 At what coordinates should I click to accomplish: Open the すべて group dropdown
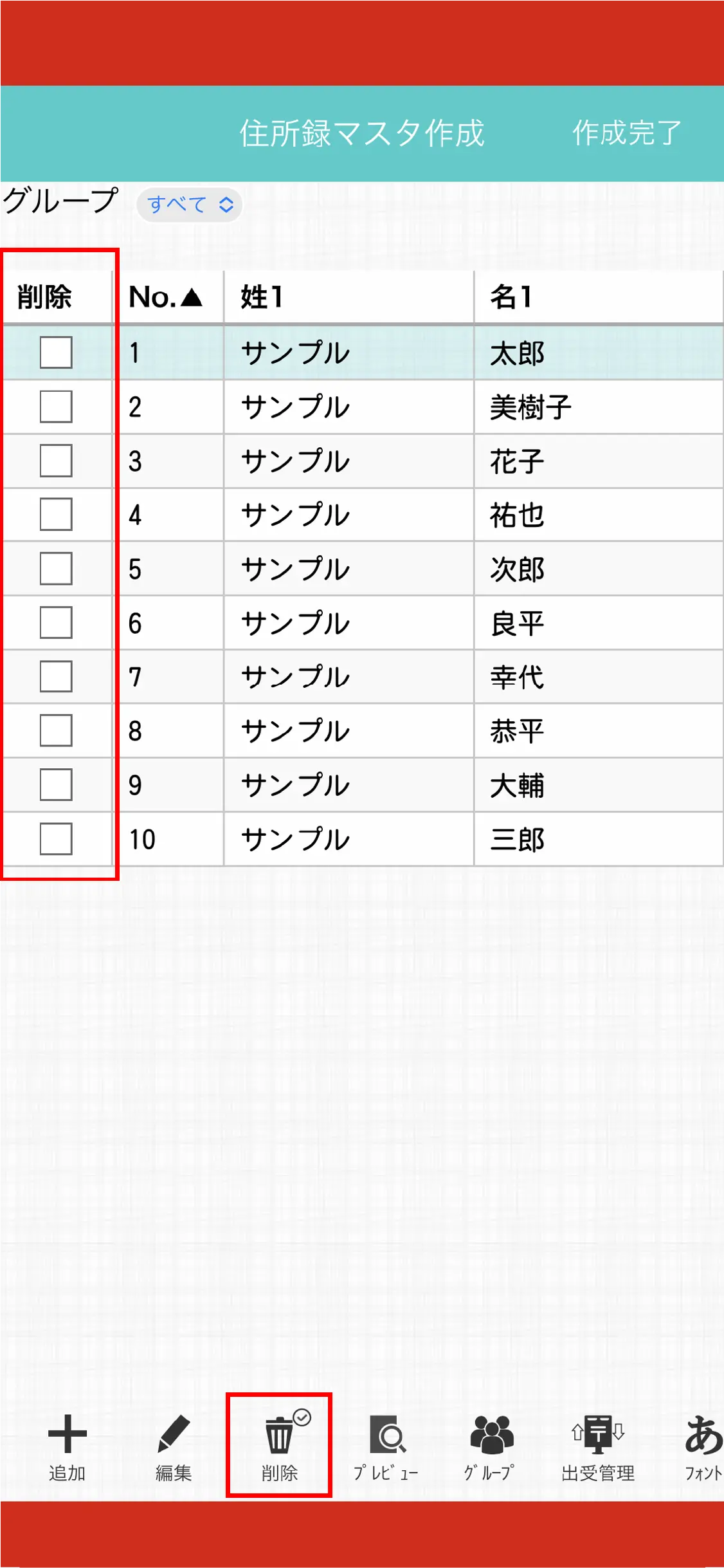pos(190,205)
